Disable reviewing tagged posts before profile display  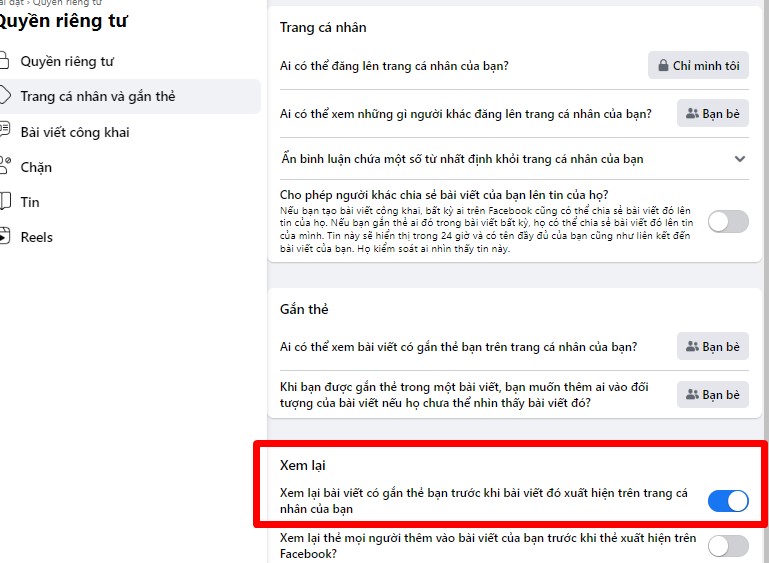click(728, 501)
